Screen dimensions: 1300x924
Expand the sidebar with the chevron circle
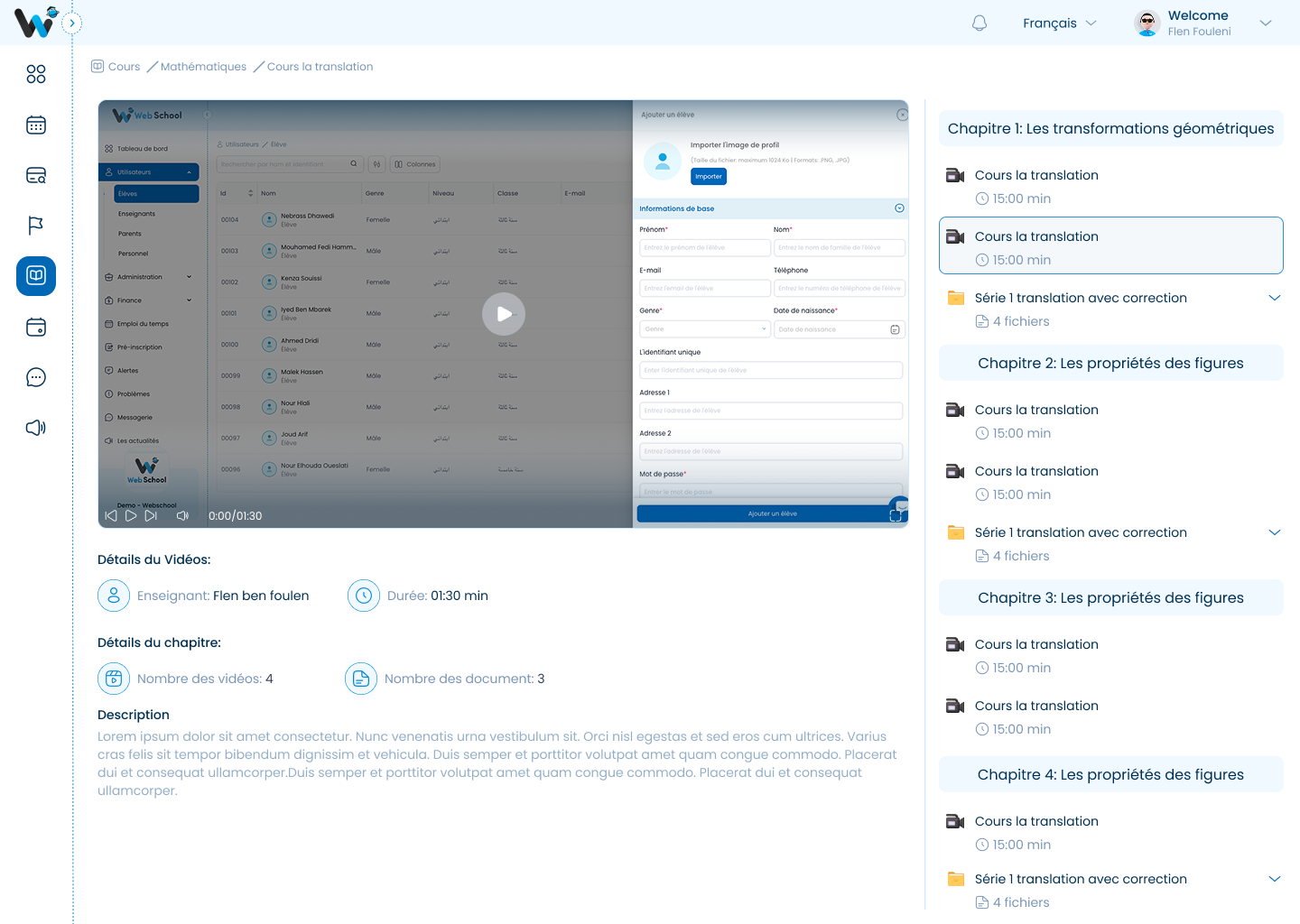click(x=73, y=23)
